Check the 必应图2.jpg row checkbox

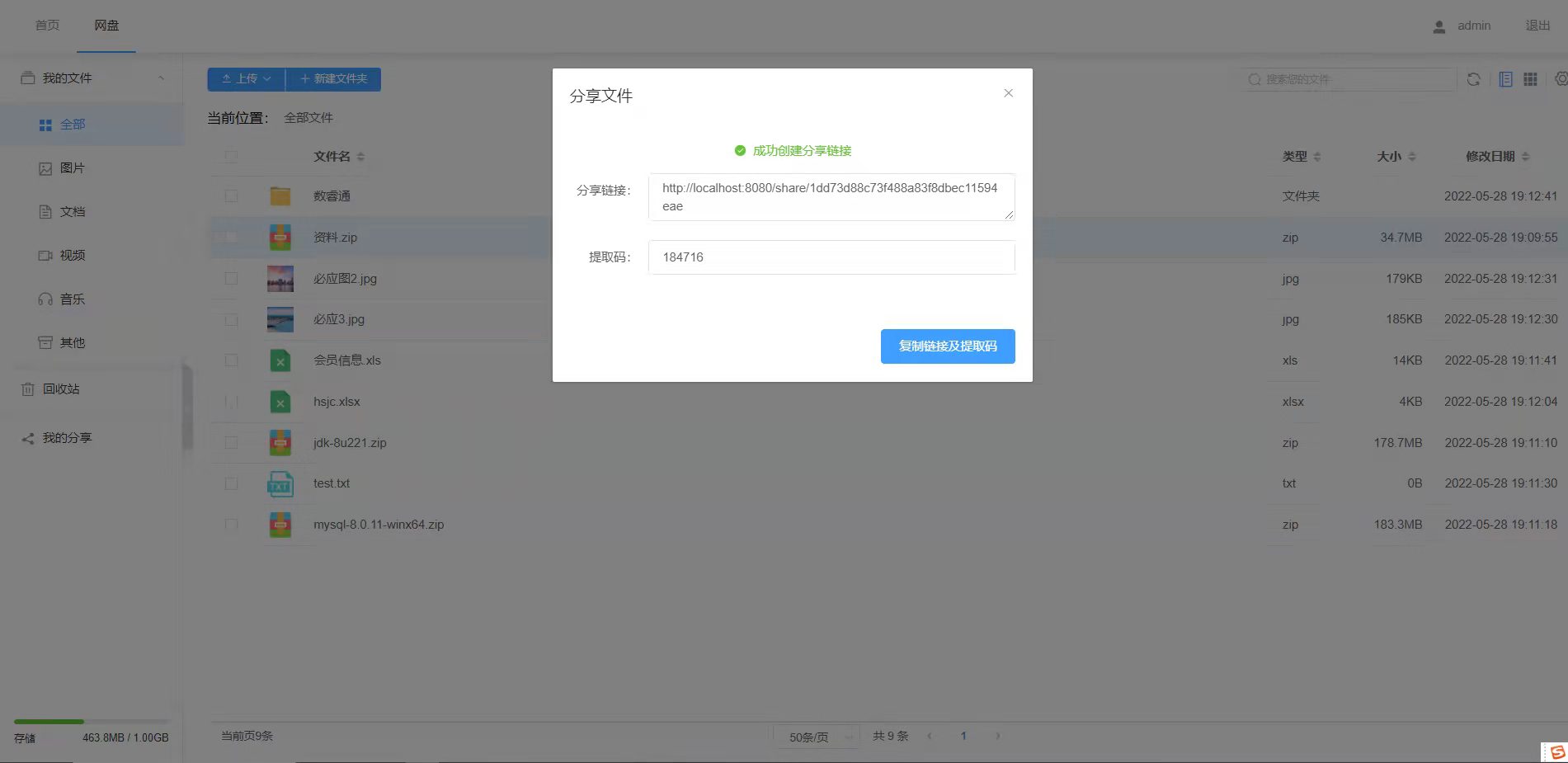(x=231, y=279)
